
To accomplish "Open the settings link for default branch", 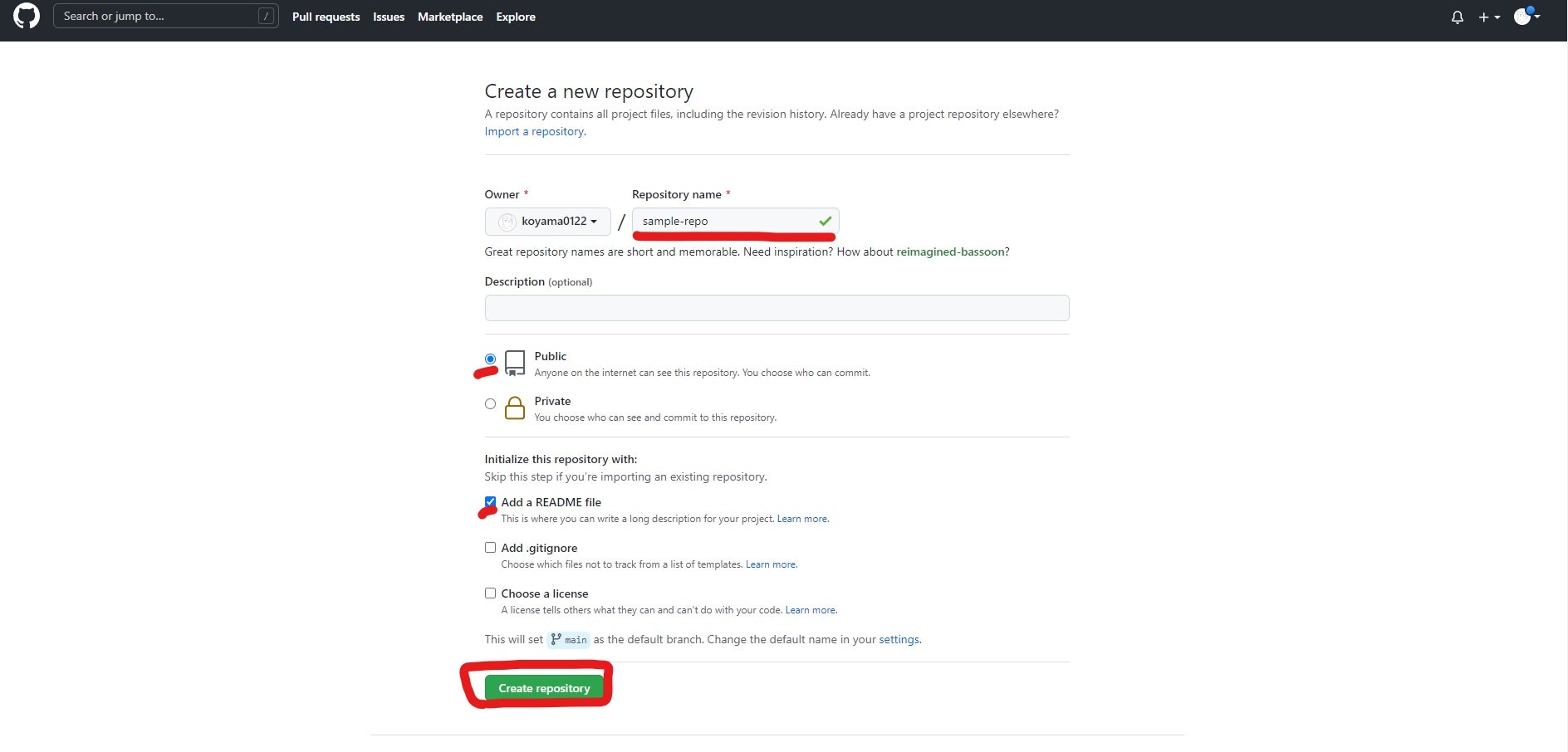I will (x=899, y=639).
